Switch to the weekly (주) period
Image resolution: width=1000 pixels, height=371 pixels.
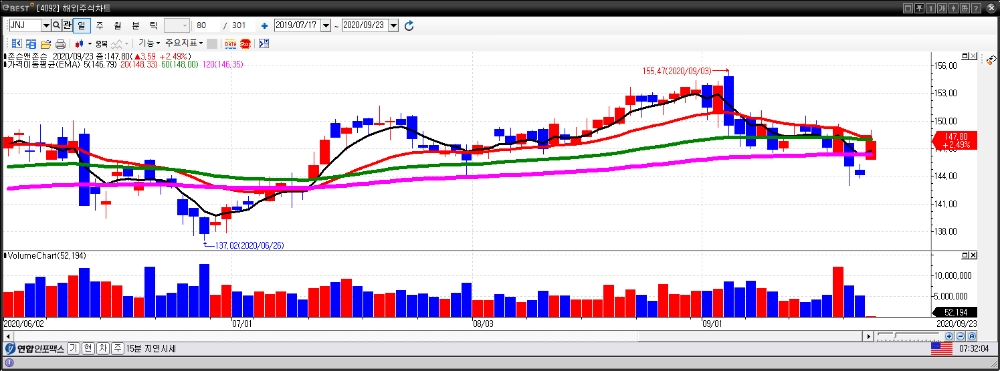click(99, 25)
